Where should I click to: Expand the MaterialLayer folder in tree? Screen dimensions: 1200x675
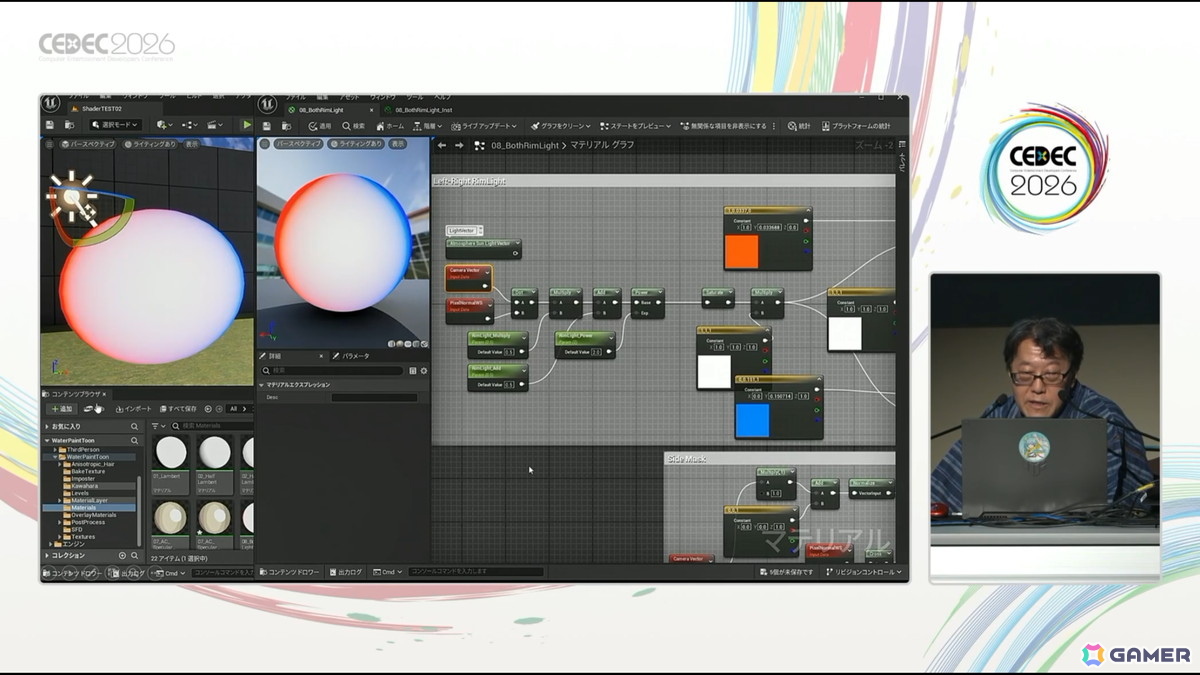(x=61, y=500)
